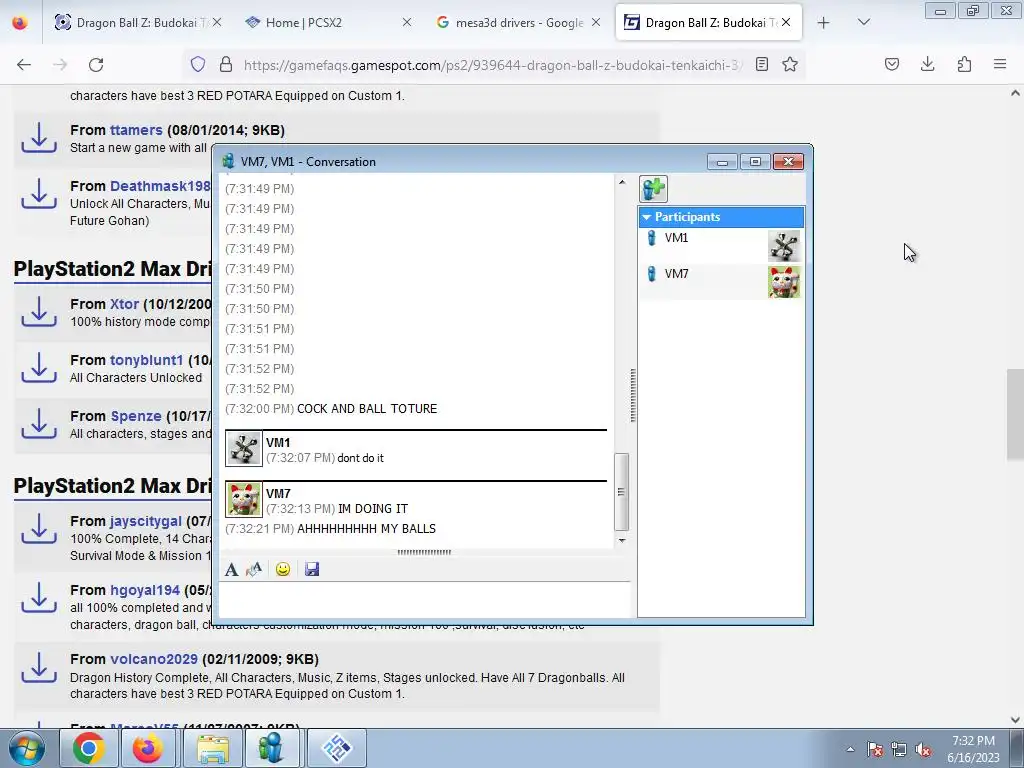Image resolution: width=1024 pixels, height=768 pixels.
Task: Open the font formatting A button
Action: (231, 569)
